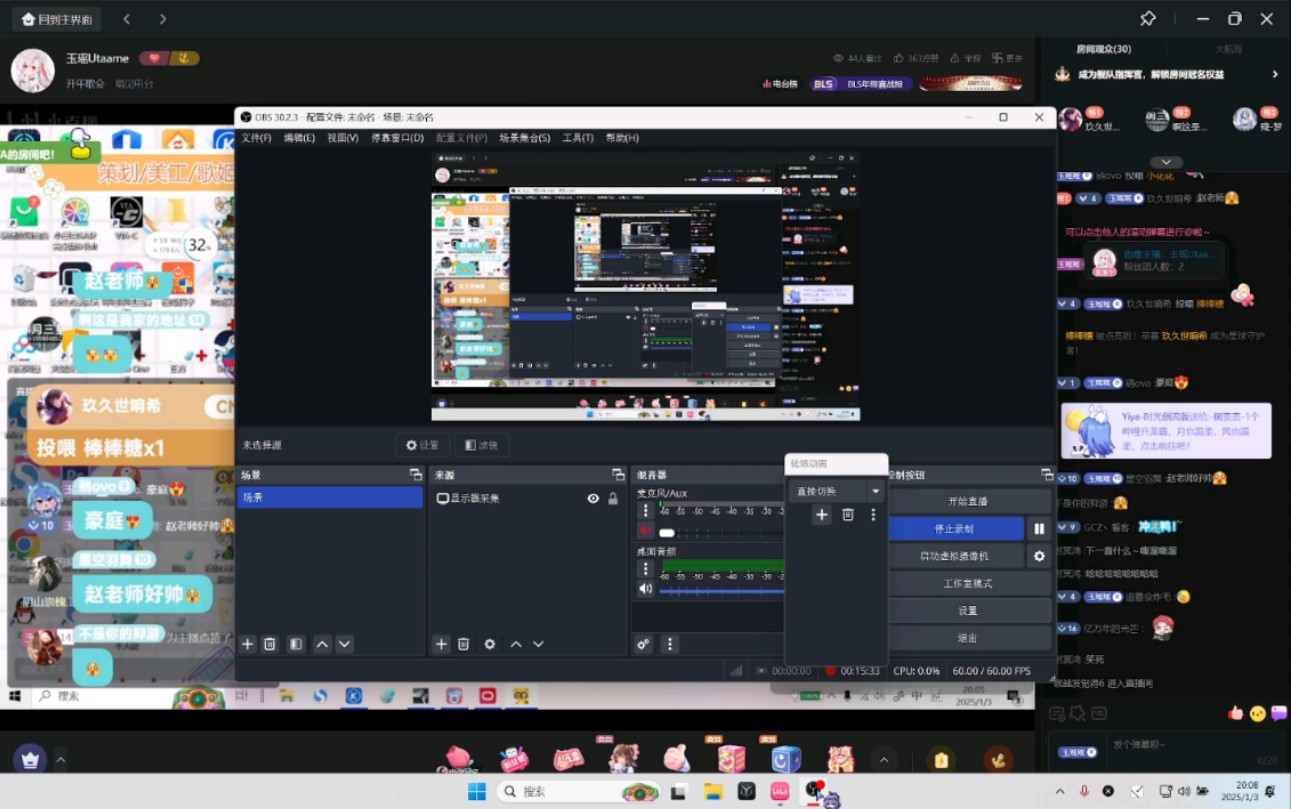Delete the selected OBS scene
The width and height of the screenshot is (1291, 809).
click(x=270, y=644)
